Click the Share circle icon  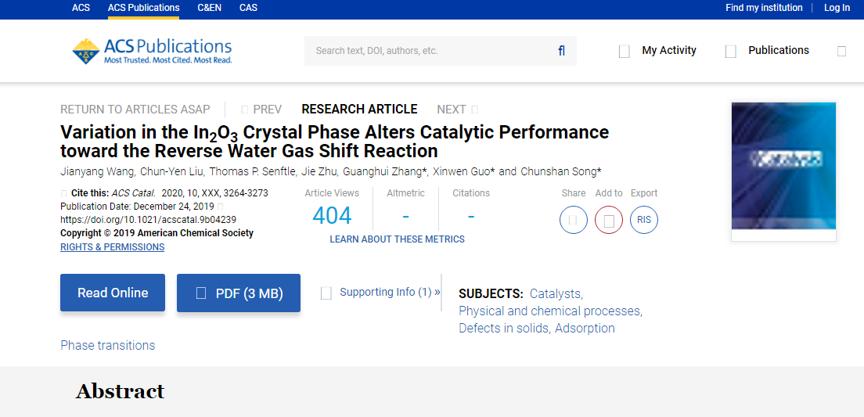(x=573, y=219)
